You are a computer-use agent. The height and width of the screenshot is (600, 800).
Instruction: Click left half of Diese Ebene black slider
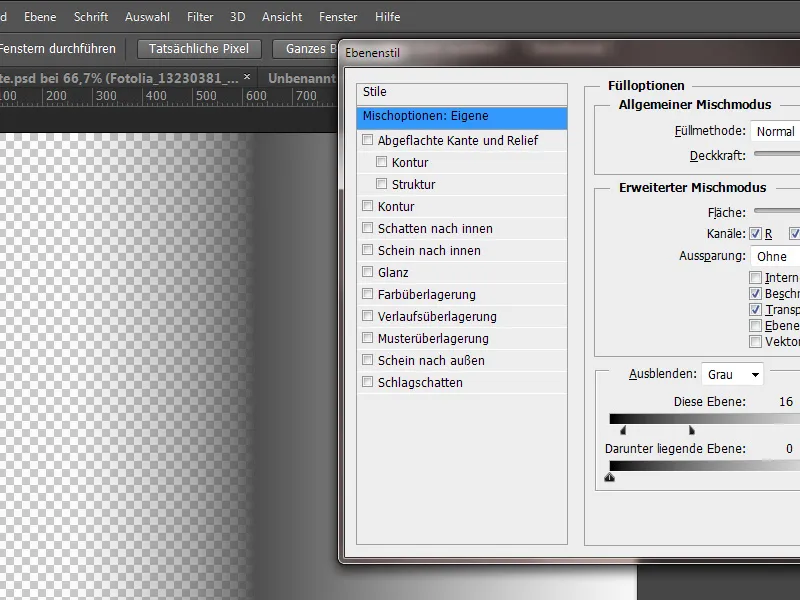pos(623,431)
